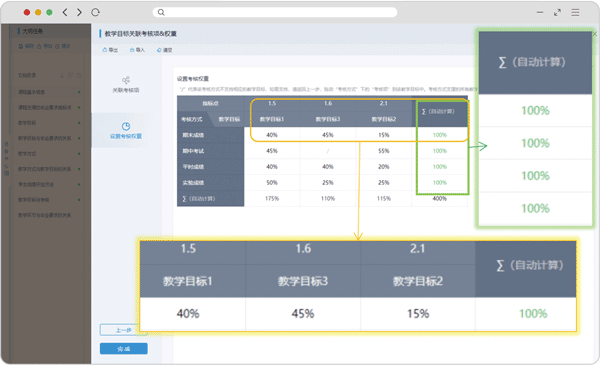Click the search icon in the address bar
The height and width of the screenshot is (366, 600).
(x=161, y=12)
